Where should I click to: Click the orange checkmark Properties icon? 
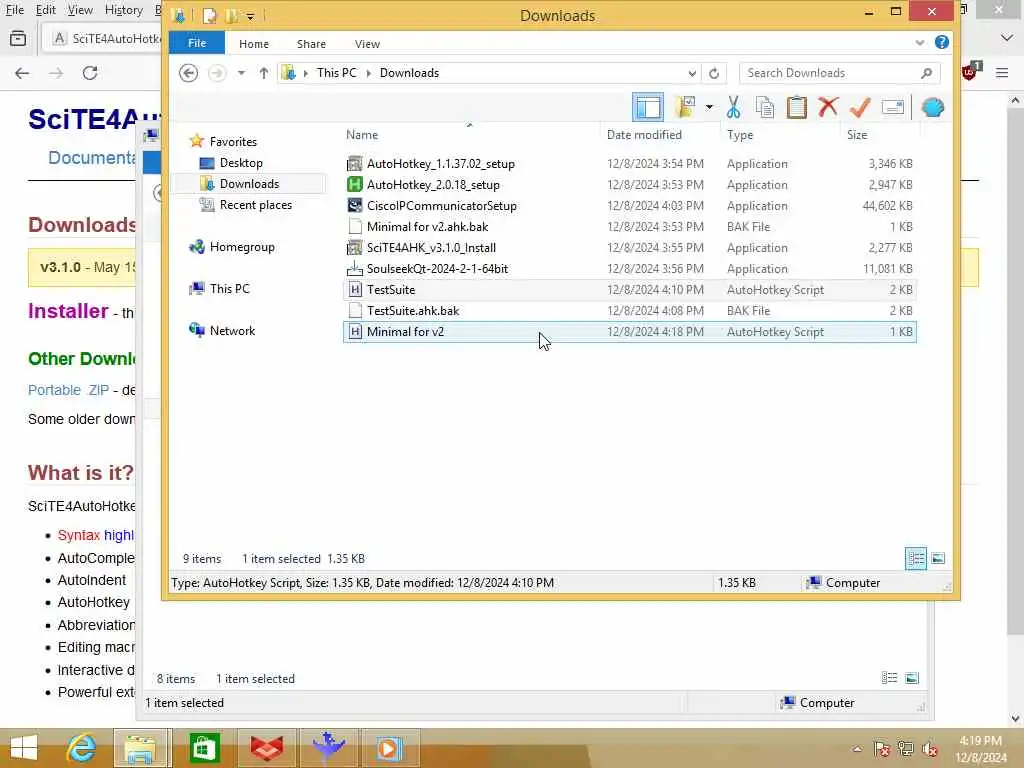[x=860, y=107]
